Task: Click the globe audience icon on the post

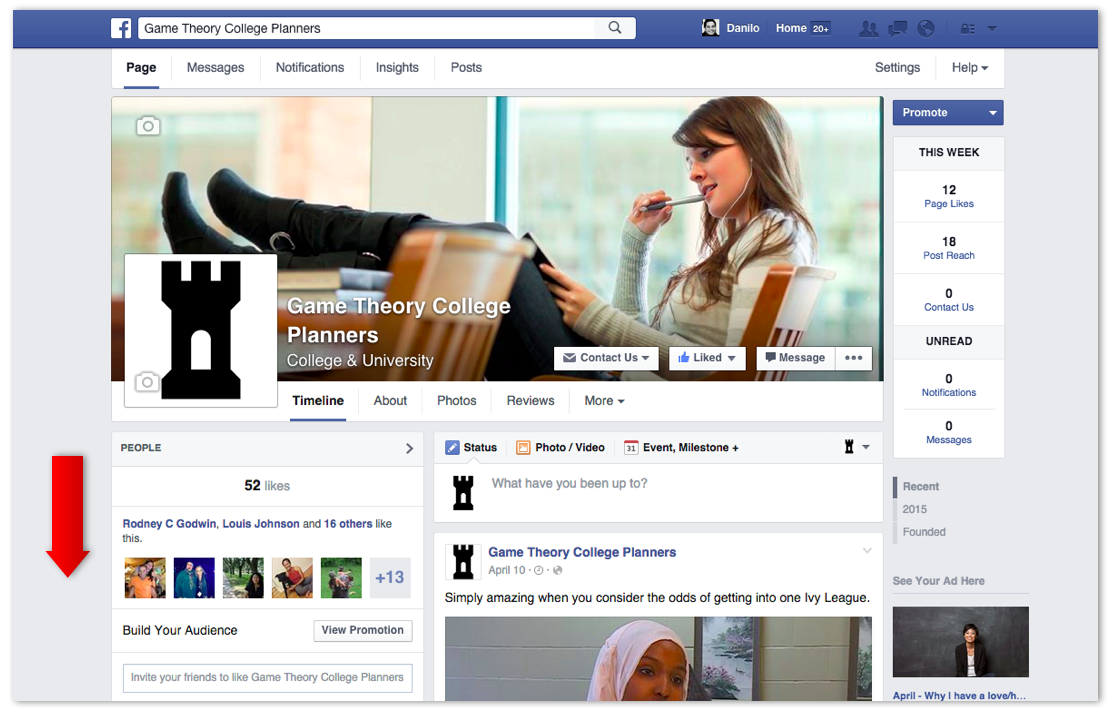Action: click(x=557, y=570)
